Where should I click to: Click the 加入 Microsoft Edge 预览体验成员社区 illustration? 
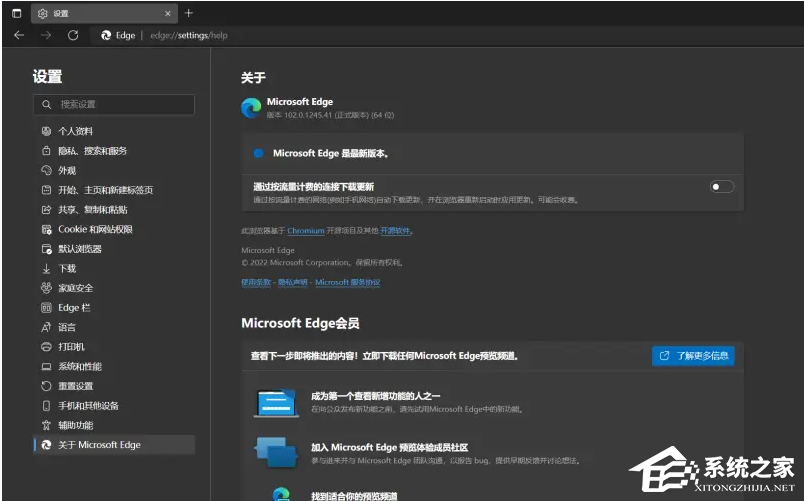(x=276, y=452)
